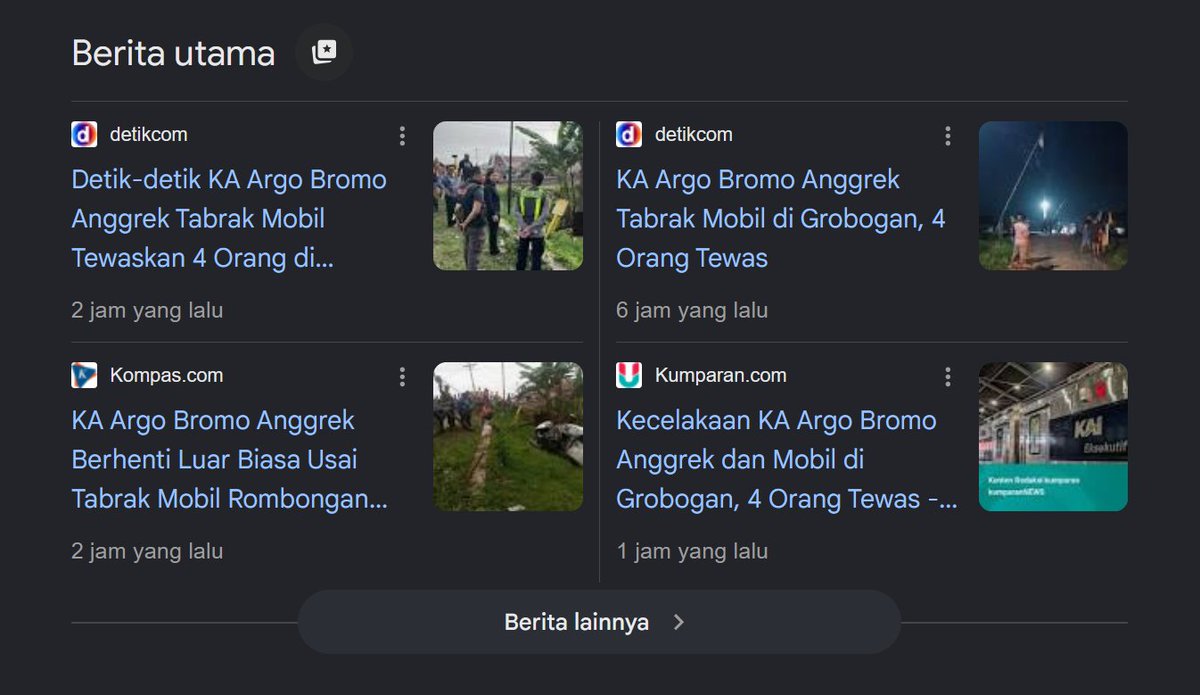This screenshot has height=695, width=1200.
Task: Click Kompas.com source name
Action: tap(166, 376)
